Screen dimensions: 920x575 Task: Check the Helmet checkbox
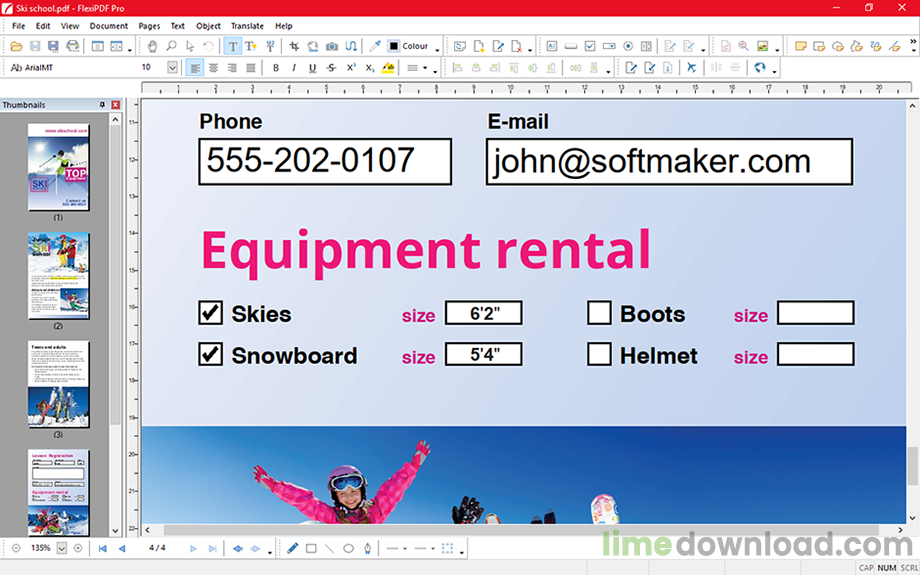[x=599, y=354]
